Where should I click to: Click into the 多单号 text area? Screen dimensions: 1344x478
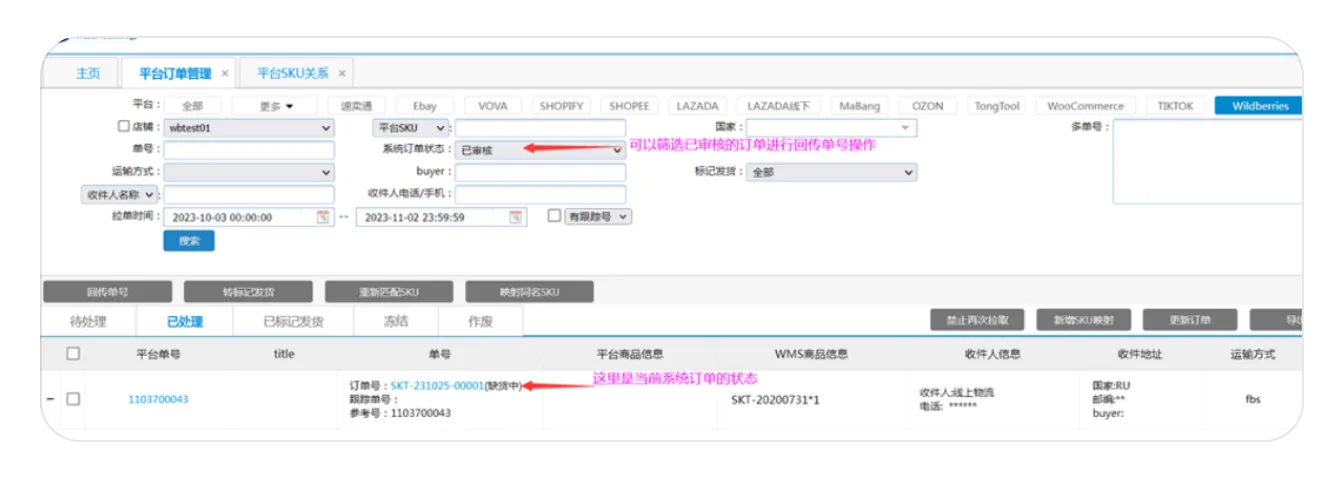pos(1207,162)
